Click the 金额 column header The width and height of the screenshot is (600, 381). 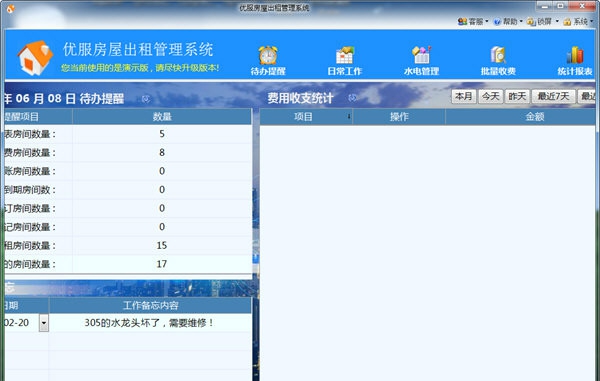(520, 117)
